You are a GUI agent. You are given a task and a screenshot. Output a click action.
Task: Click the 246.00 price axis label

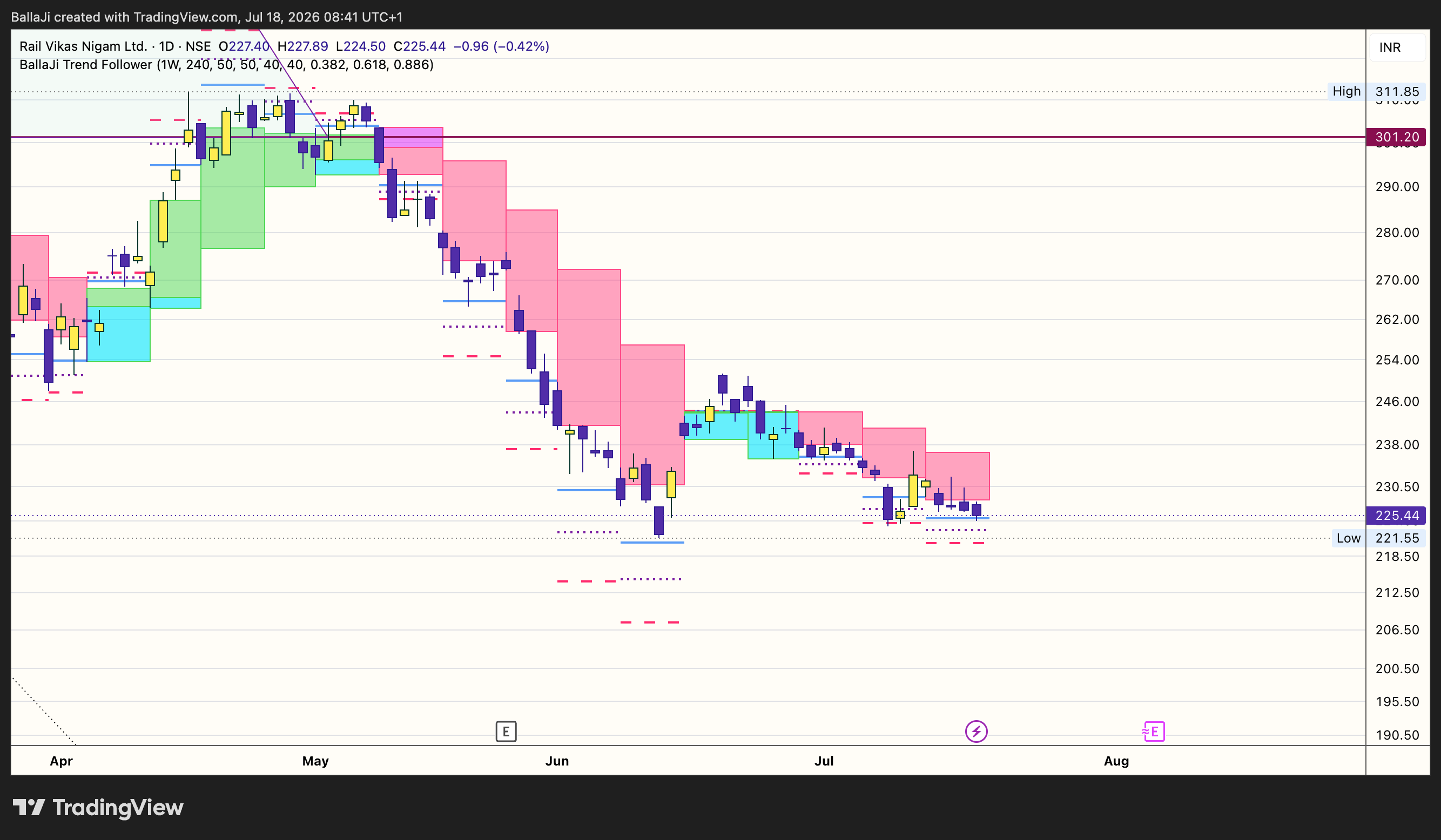click(1397, 402)
